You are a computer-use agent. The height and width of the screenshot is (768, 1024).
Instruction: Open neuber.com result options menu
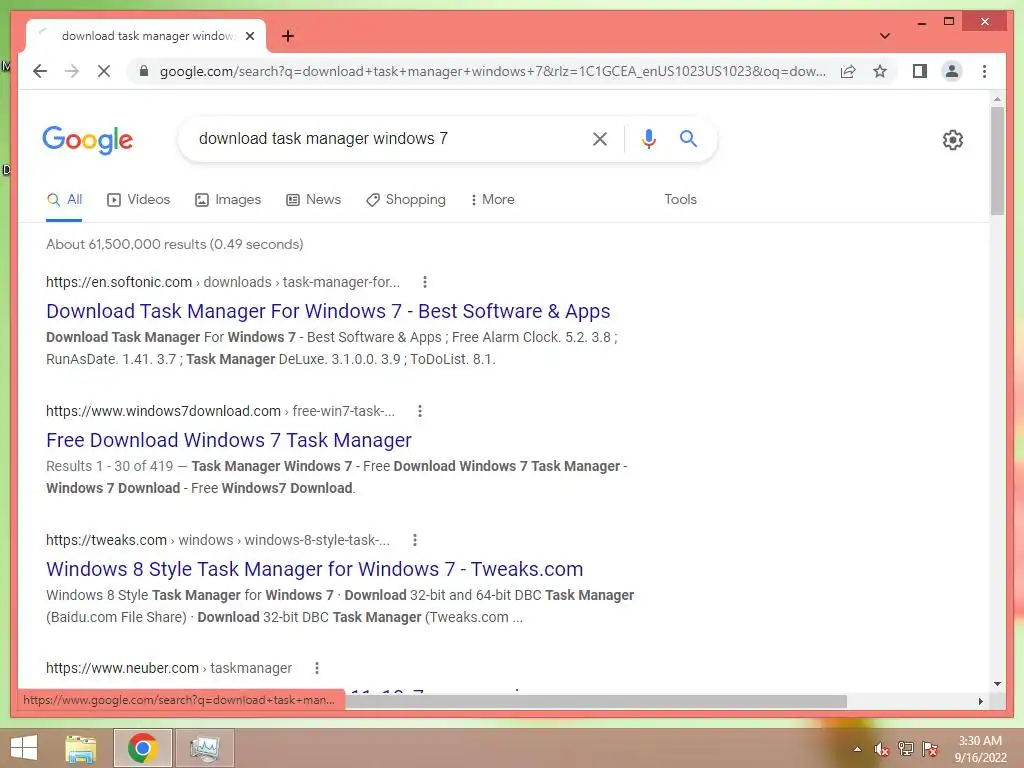[x=317, y=668]
